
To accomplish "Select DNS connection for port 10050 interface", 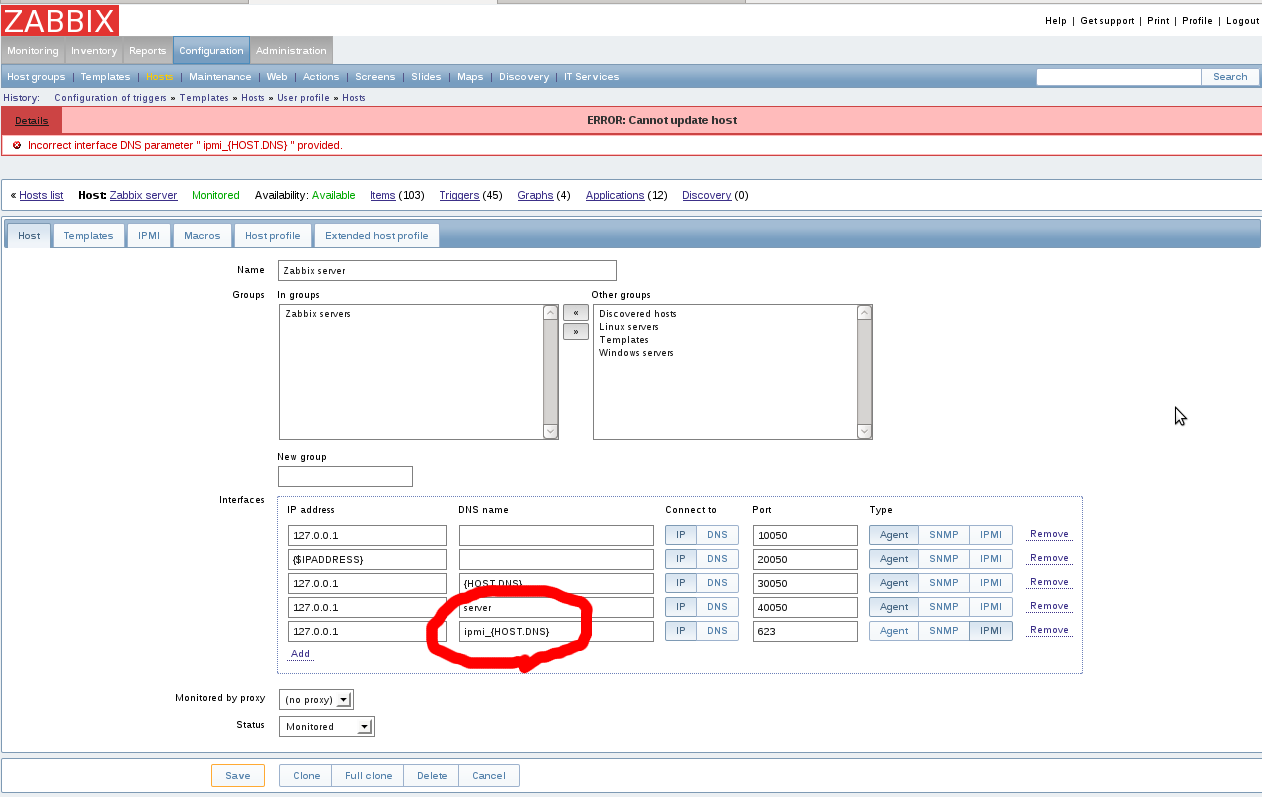I will click(x=717, y=535).
